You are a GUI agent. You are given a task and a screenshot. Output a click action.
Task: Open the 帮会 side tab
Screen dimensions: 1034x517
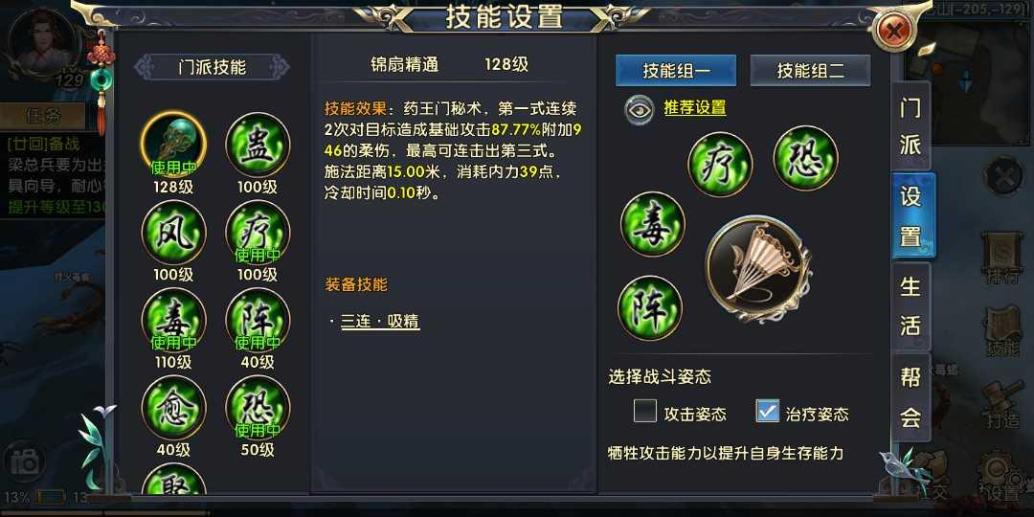tap(911, 397)
